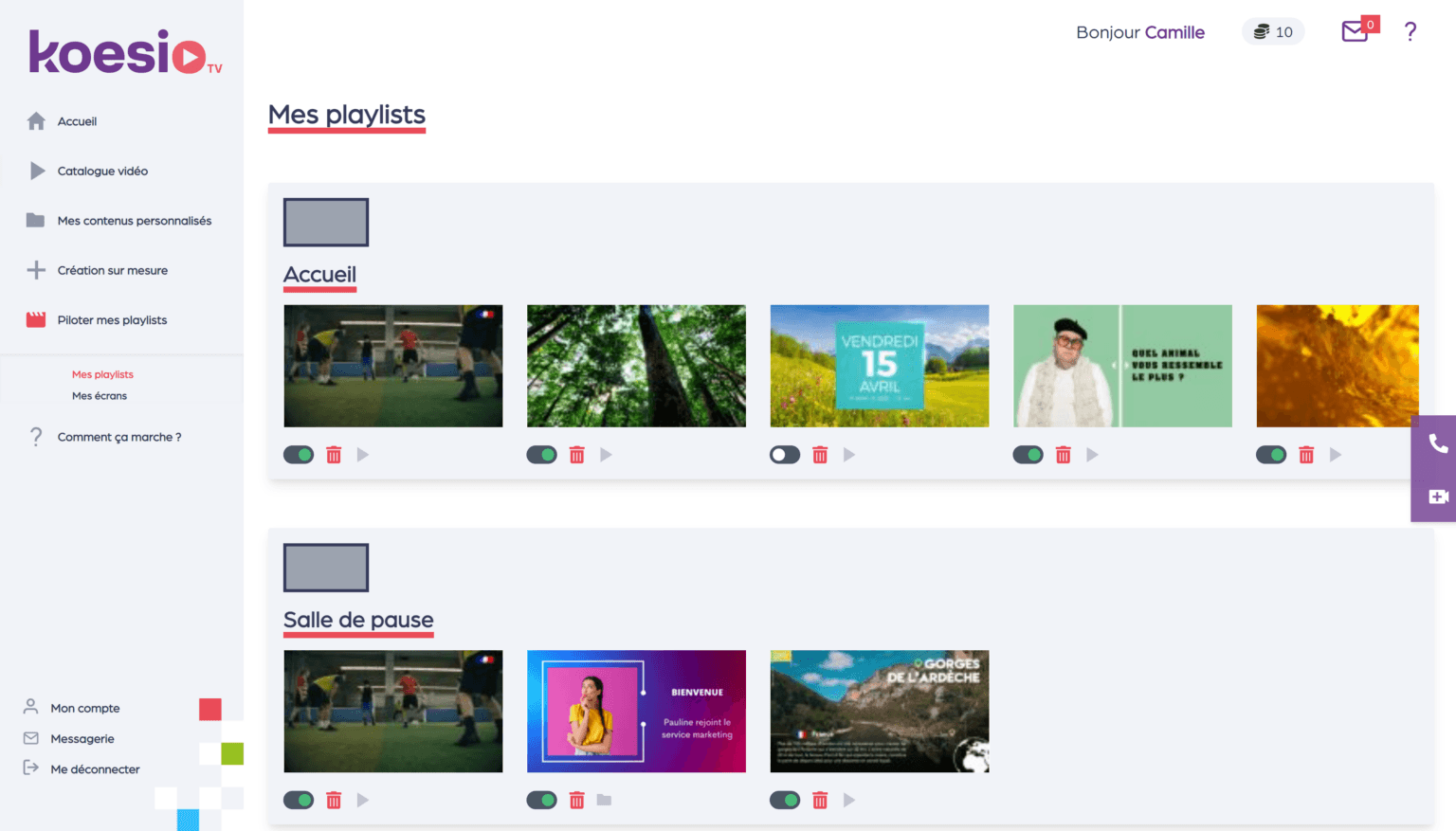Enable the Vendredi 15 Avril video toggle
Screen dimensions: 1456x831
tap(785, 455)
